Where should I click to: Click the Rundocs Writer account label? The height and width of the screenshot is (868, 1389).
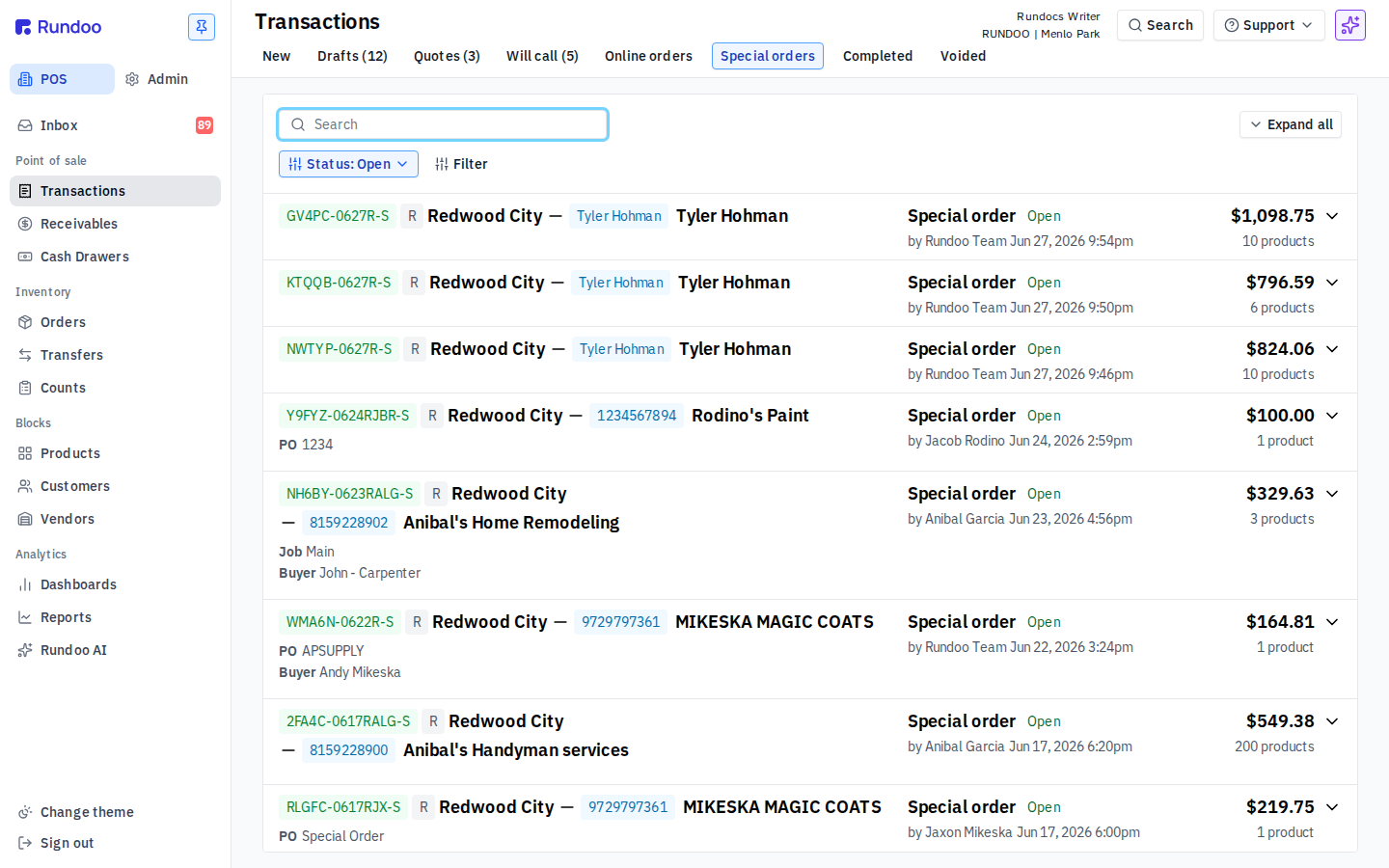pos(1058,16)
